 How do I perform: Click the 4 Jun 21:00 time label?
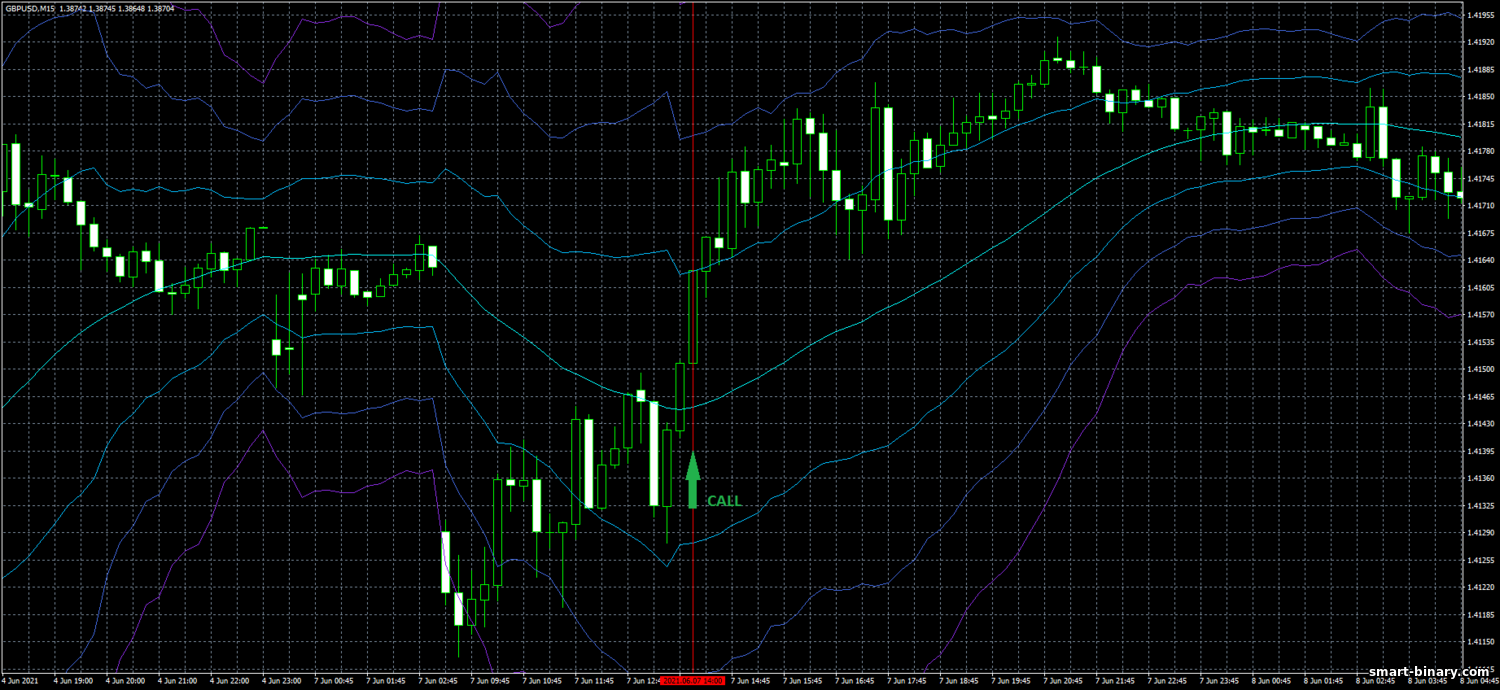coord(177,680)
